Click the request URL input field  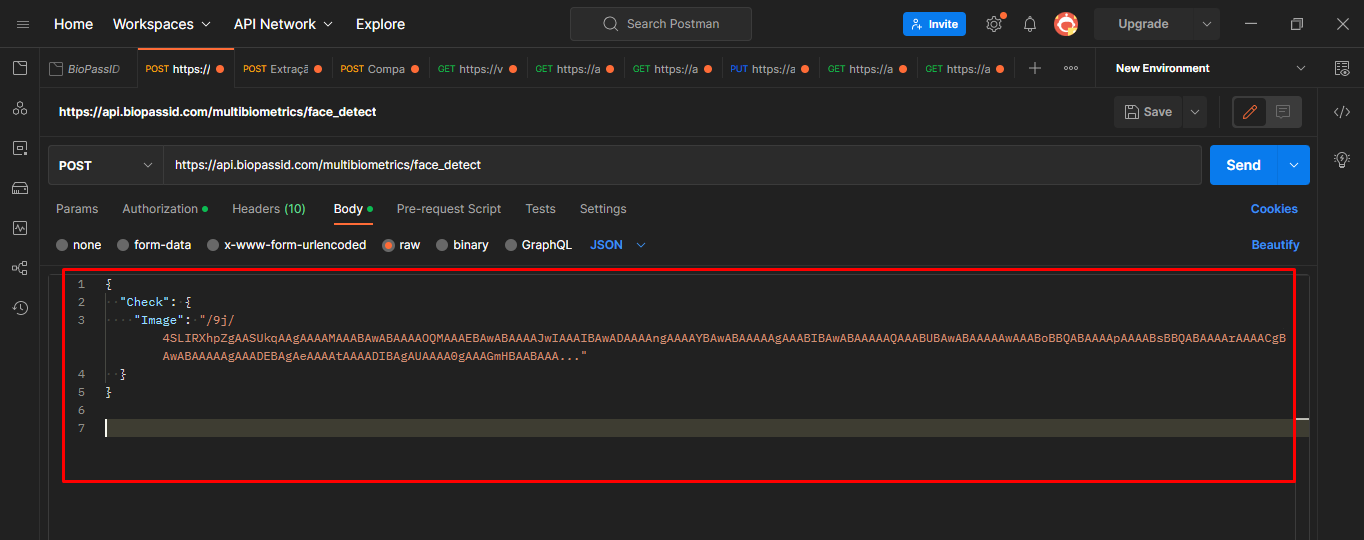[x=682, y=165]
